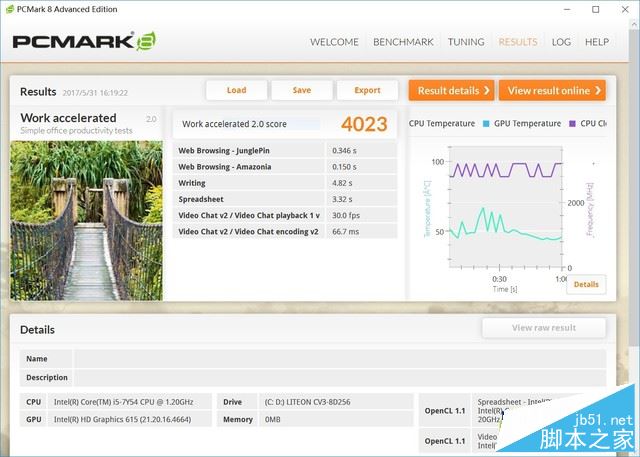Screen dimensions: 640x457
Task: Click the Work accelerated 2.0 score label
Action: tap(234, 124)
